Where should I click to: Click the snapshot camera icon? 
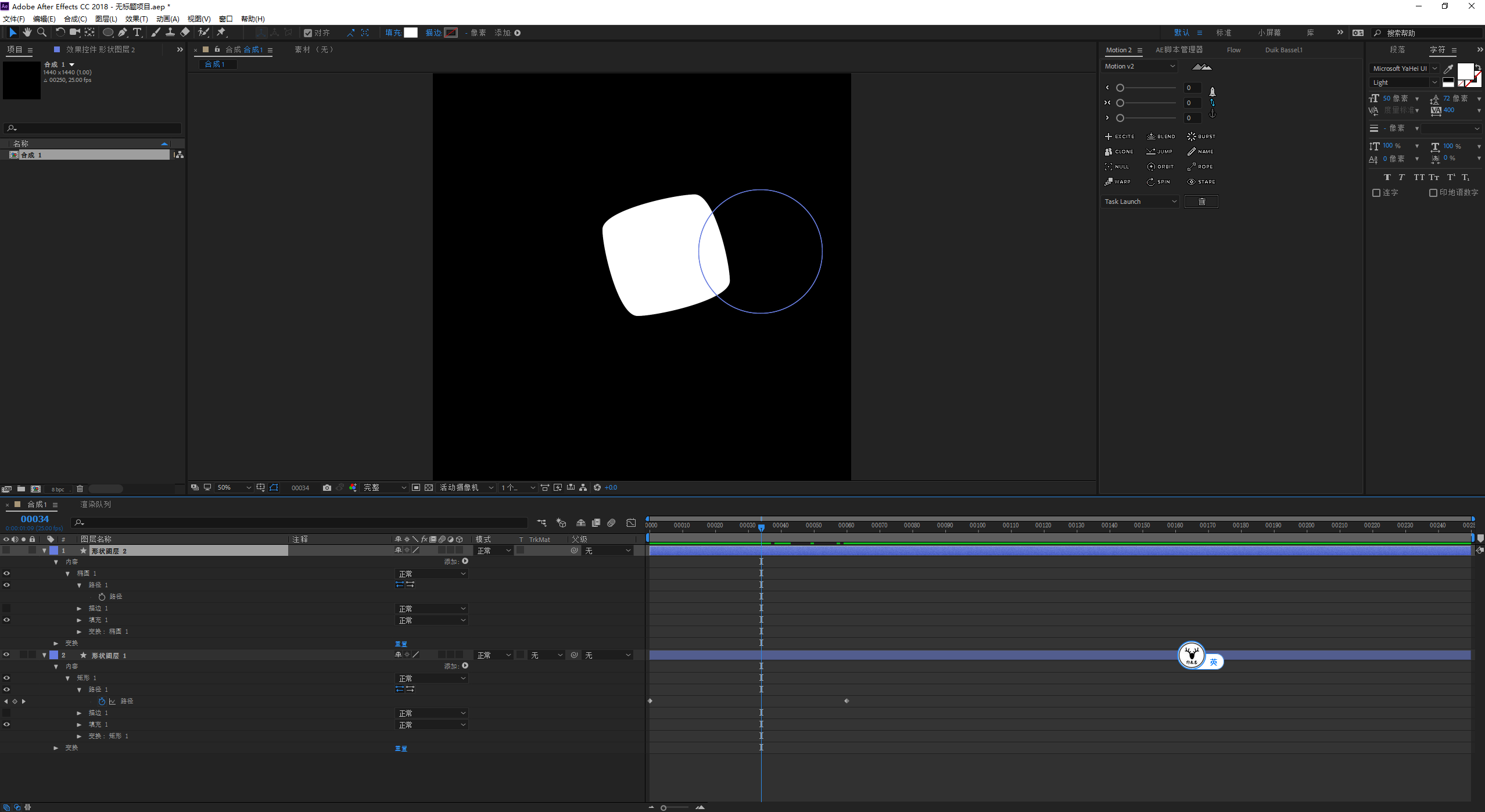tap(327, 488)
